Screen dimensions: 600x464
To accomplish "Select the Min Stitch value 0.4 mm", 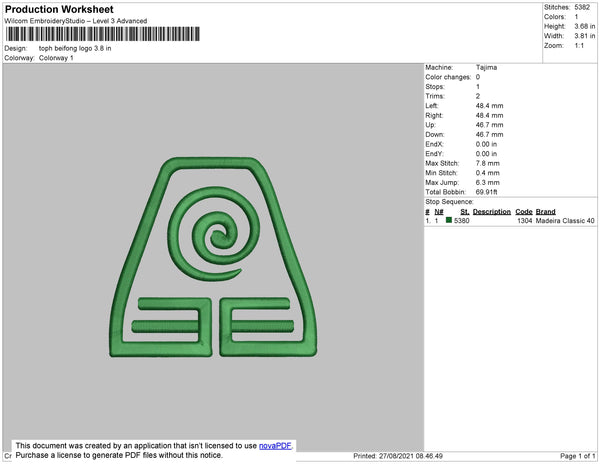I will 488,173.
